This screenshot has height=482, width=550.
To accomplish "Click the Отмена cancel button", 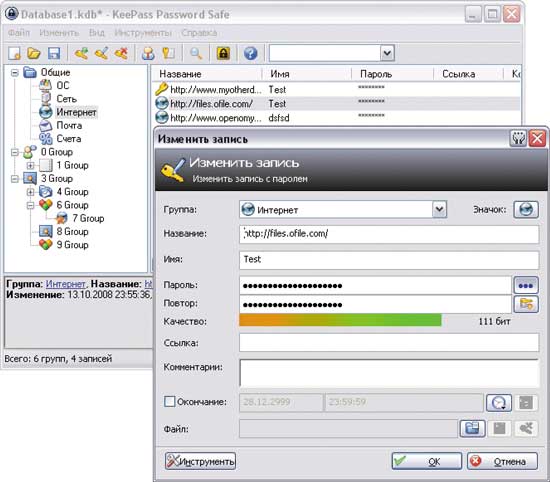I will click(502, 461).
